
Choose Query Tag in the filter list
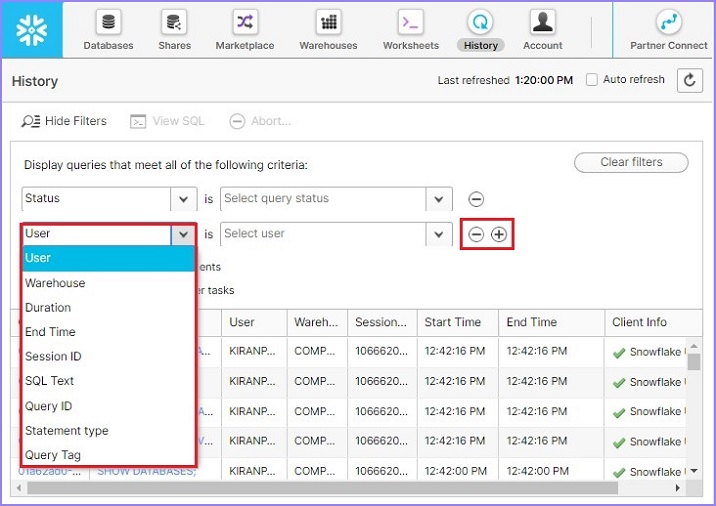tap(109, 455)
